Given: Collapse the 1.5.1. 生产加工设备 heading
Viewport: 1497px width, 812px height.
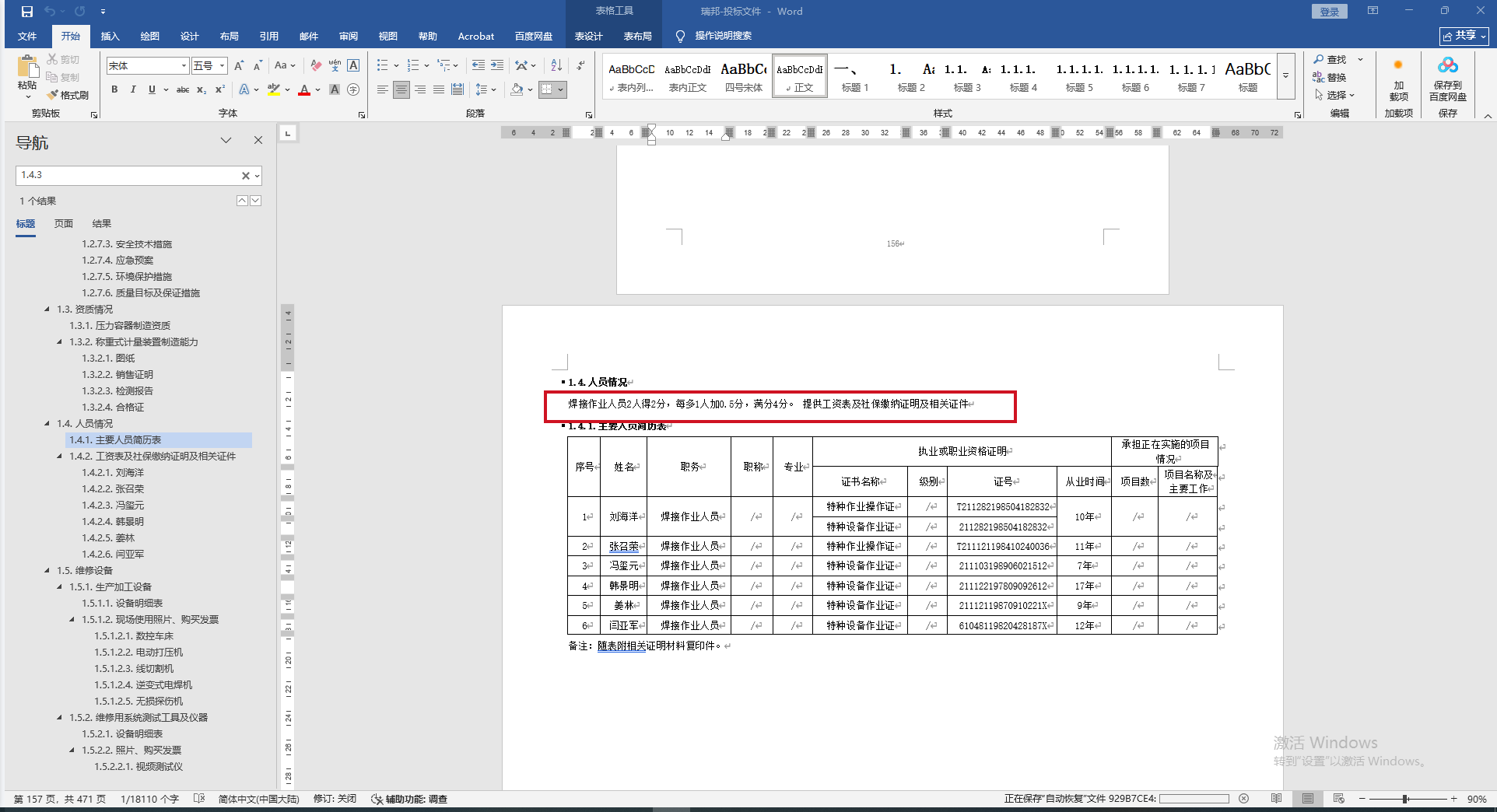Looking at the screenshot, I should coord(59,587).
